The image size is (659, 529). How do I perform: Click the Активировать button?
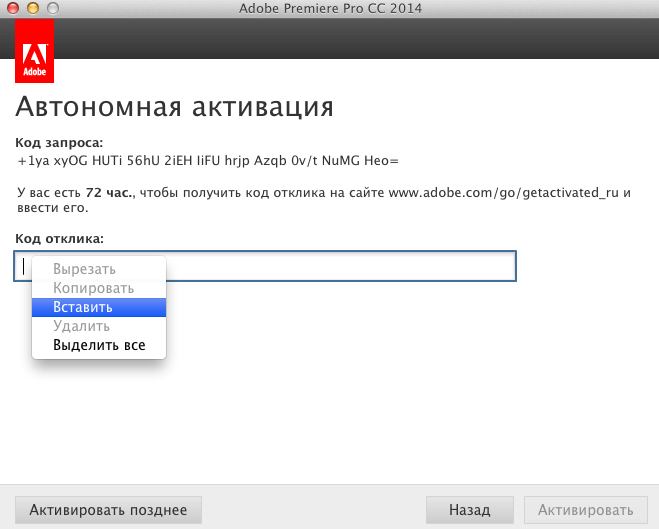click(x=586, y=510)
